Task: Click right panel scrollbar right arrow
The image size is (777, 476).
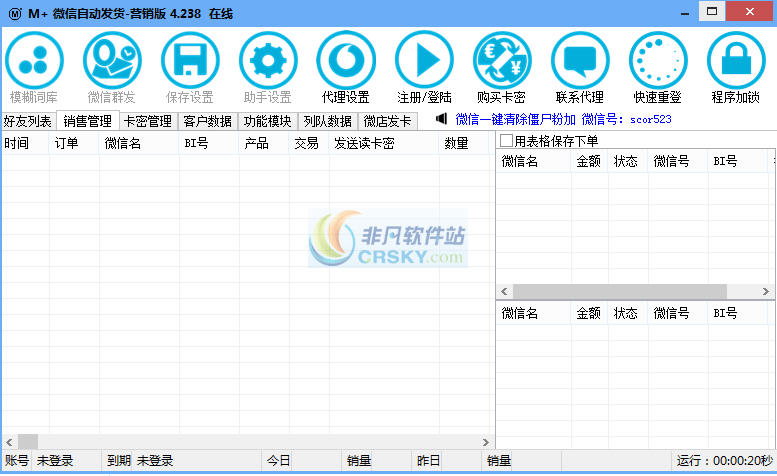Action: click(x=766, y=291)
